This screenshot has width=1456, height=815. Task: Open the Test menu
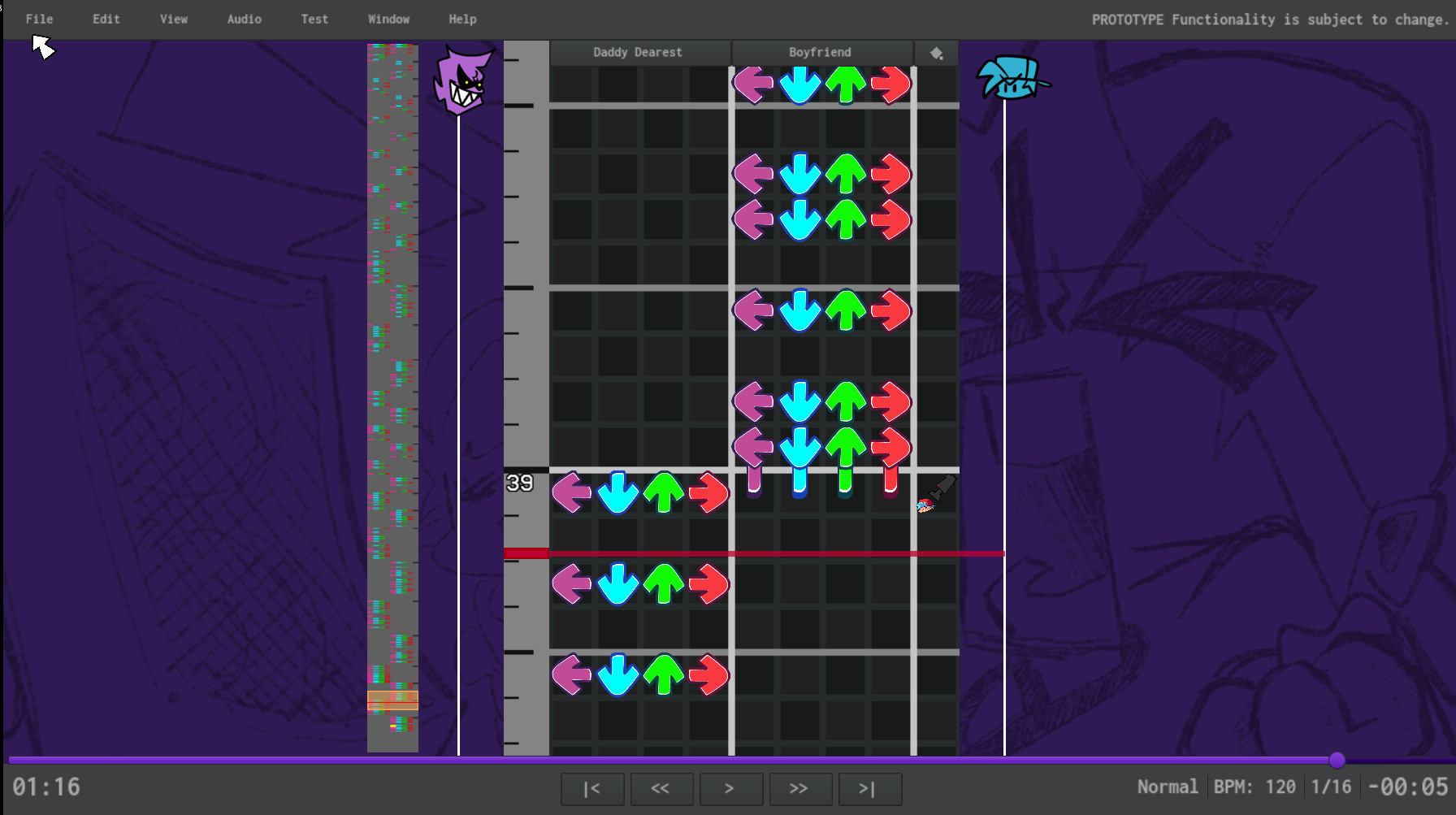tap(314, 19)
